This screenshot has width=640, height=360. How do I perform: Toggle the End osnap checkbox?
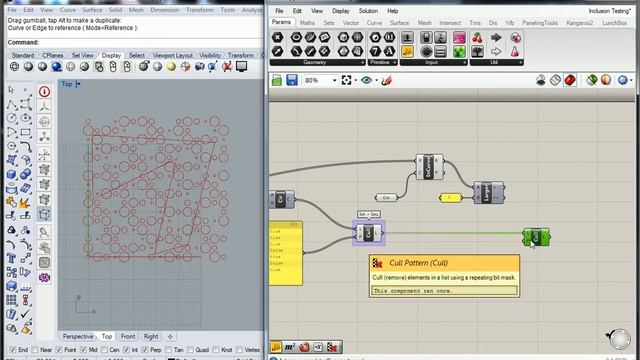(12, 350)
